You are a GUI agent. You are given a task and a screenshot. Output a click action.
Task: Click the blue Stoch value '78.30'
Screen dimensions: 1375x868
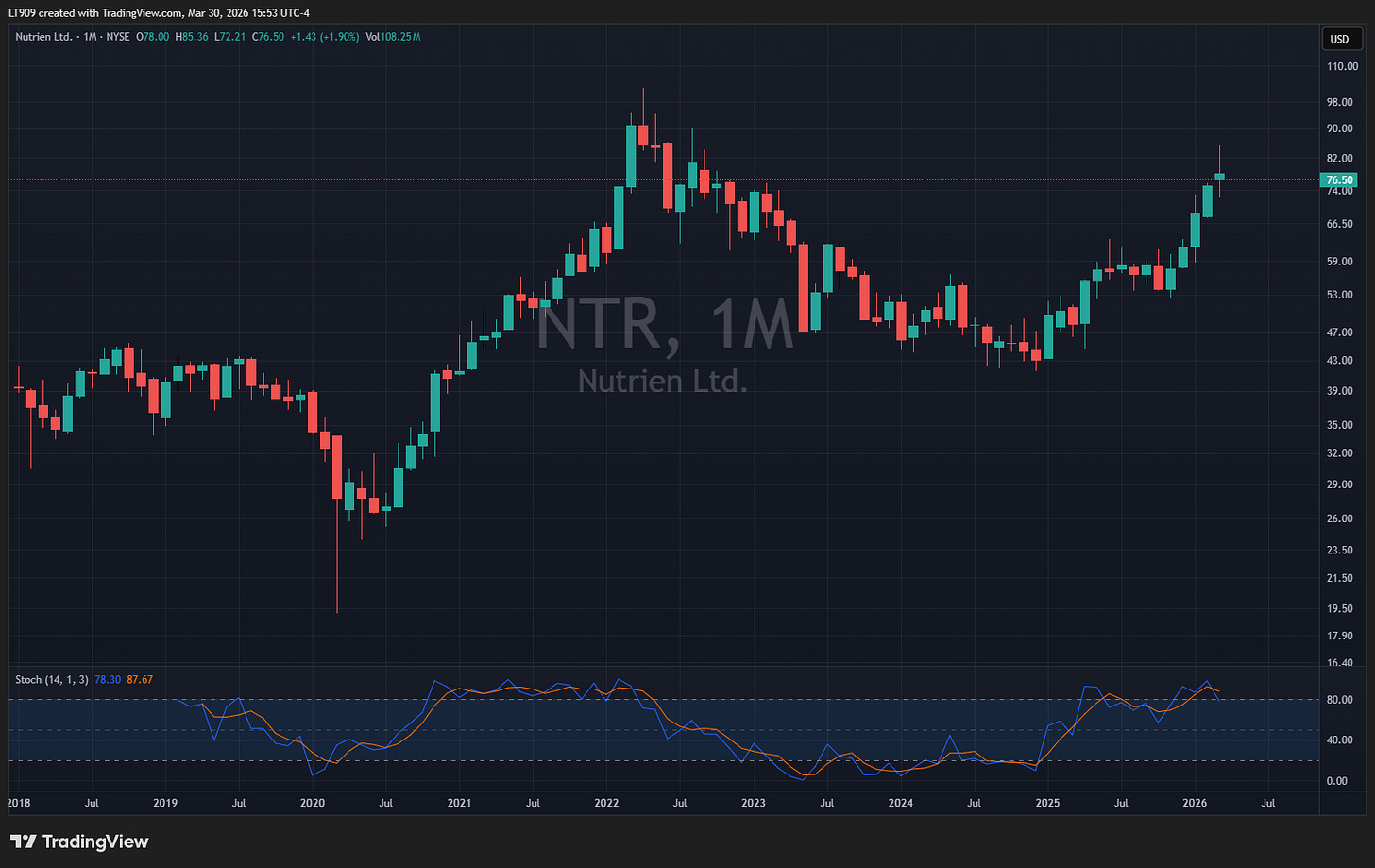click(109, 679)
